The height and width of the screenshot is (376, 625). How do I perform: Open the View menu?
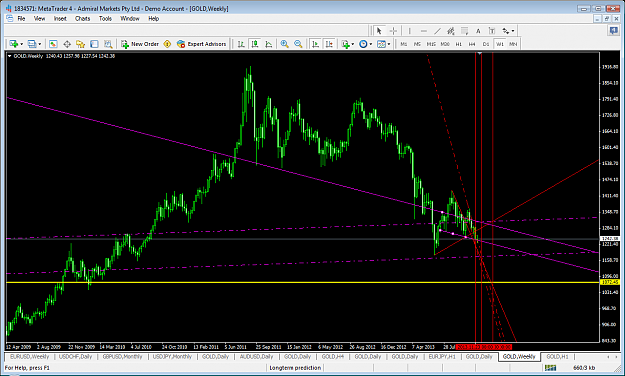39,18
